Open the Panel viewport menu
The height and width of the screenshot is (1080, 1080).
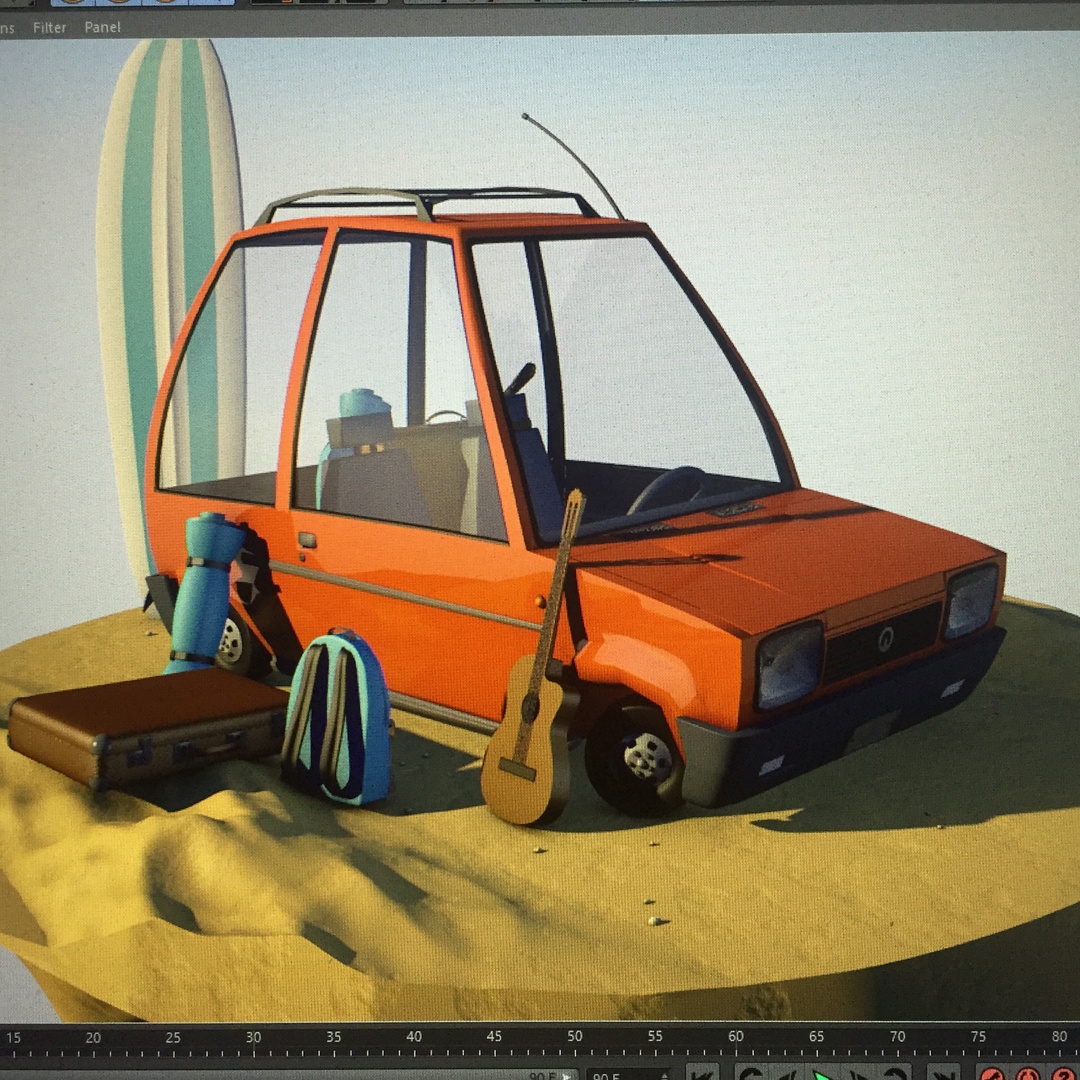point(103,27)
